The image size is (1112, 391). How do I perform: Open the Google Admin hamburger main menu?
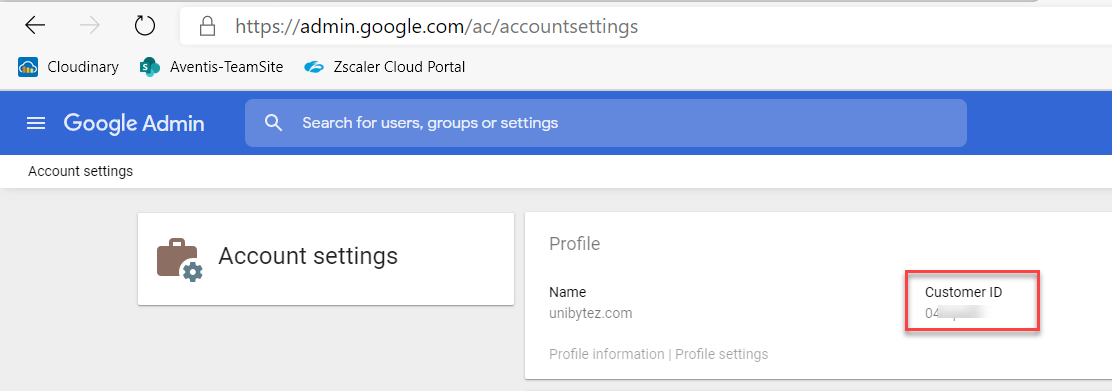click(x=35, y=123)
